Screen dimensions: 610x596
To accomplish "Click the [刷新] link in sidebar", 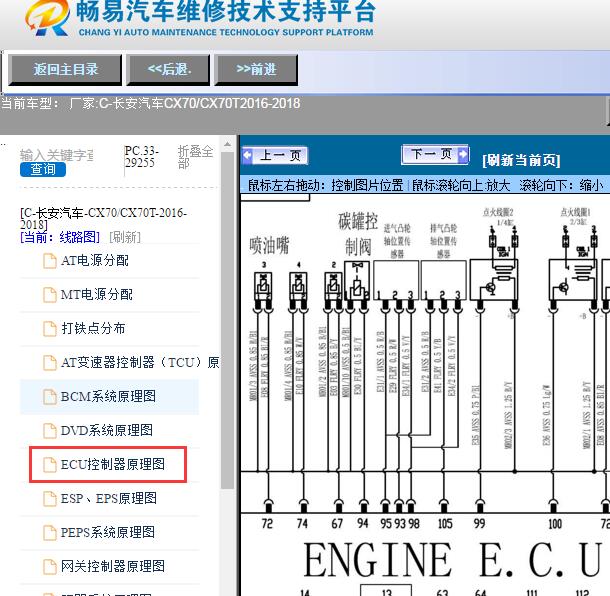I will (x=125, y=237).
